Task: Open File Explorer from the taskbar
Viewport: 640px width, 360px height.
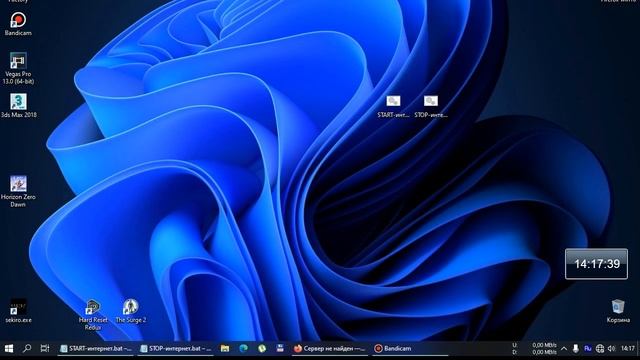Action: 225,348
